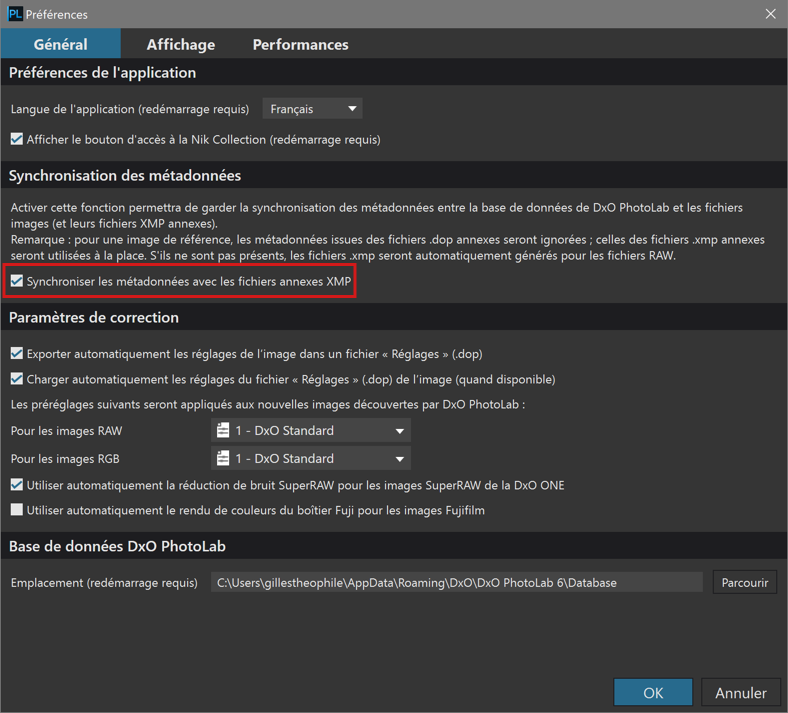Open the RGB images preset dropdown
Image resolution: width=788 pixels, height=713 pixels.
pos(311,458)
